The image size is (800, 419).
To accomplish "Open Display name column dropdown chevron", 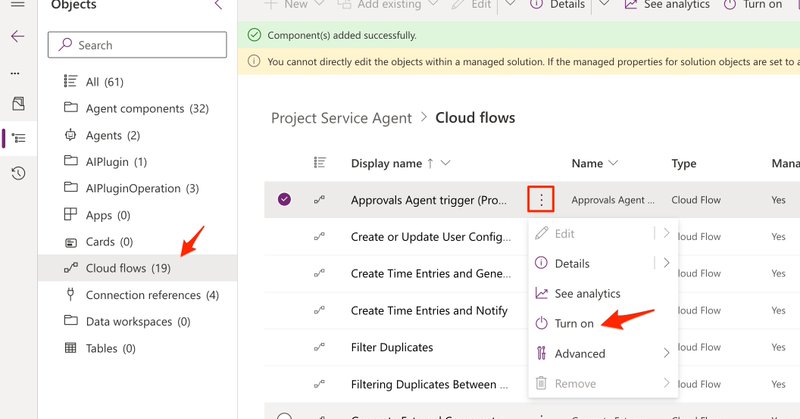I will point(445,163).
